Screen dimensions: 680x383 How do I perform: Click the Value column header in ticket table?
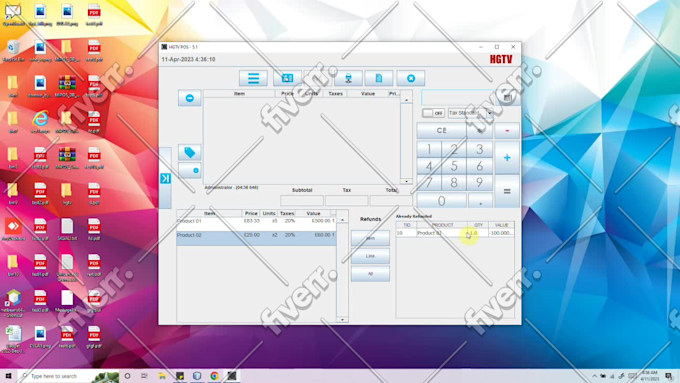point(367,94)
